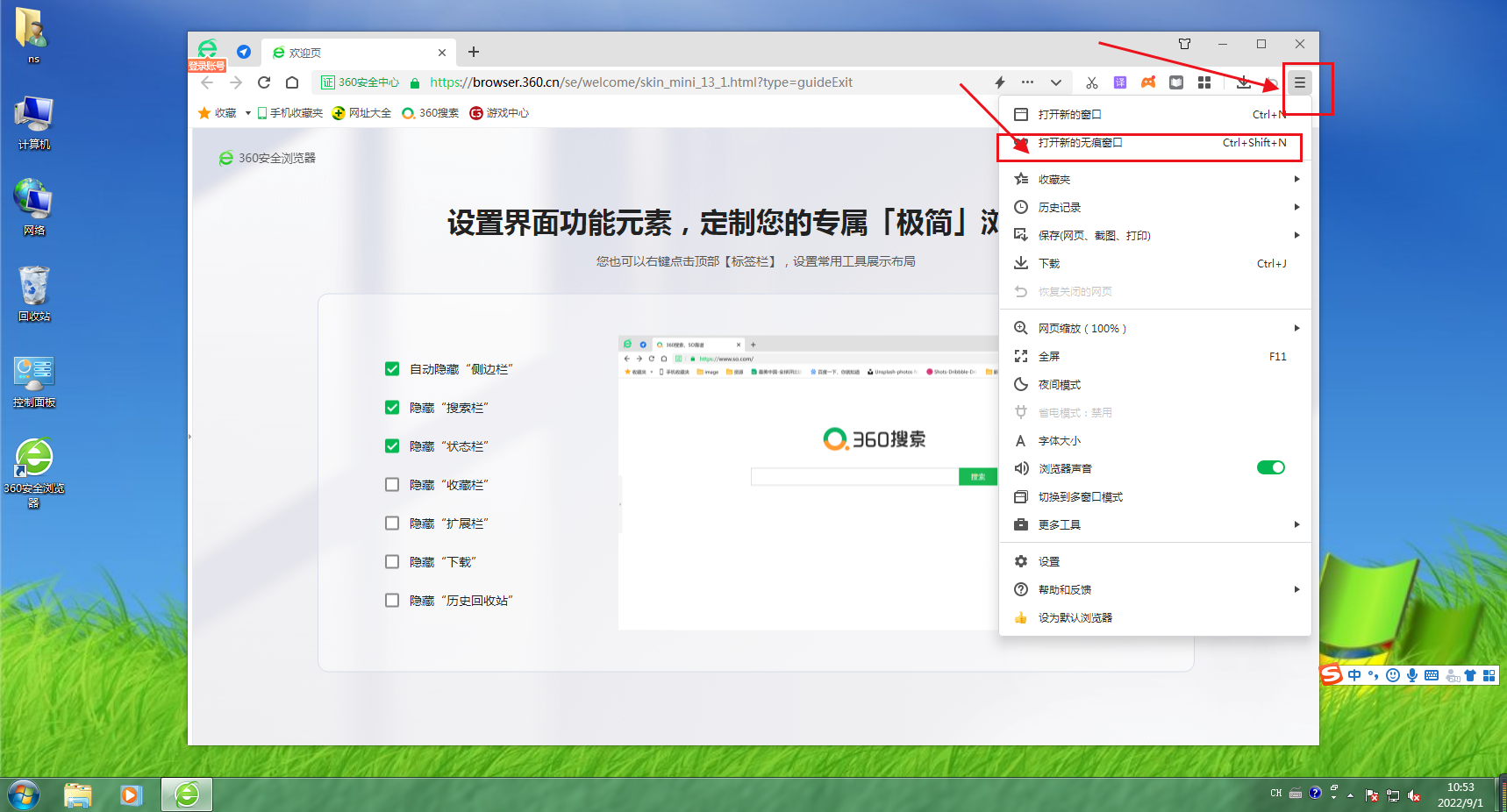1507x812 pixels.
Task: Select 切换到多窗口模式 menu item
Action: (x=1154, y=497)
